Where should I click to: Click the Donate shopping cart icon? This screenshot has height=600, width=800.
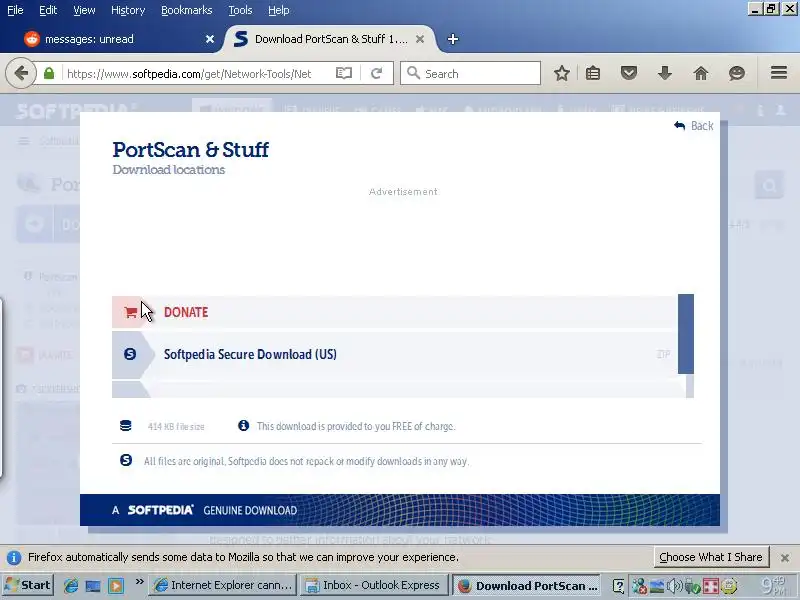[x=130, y=312]
